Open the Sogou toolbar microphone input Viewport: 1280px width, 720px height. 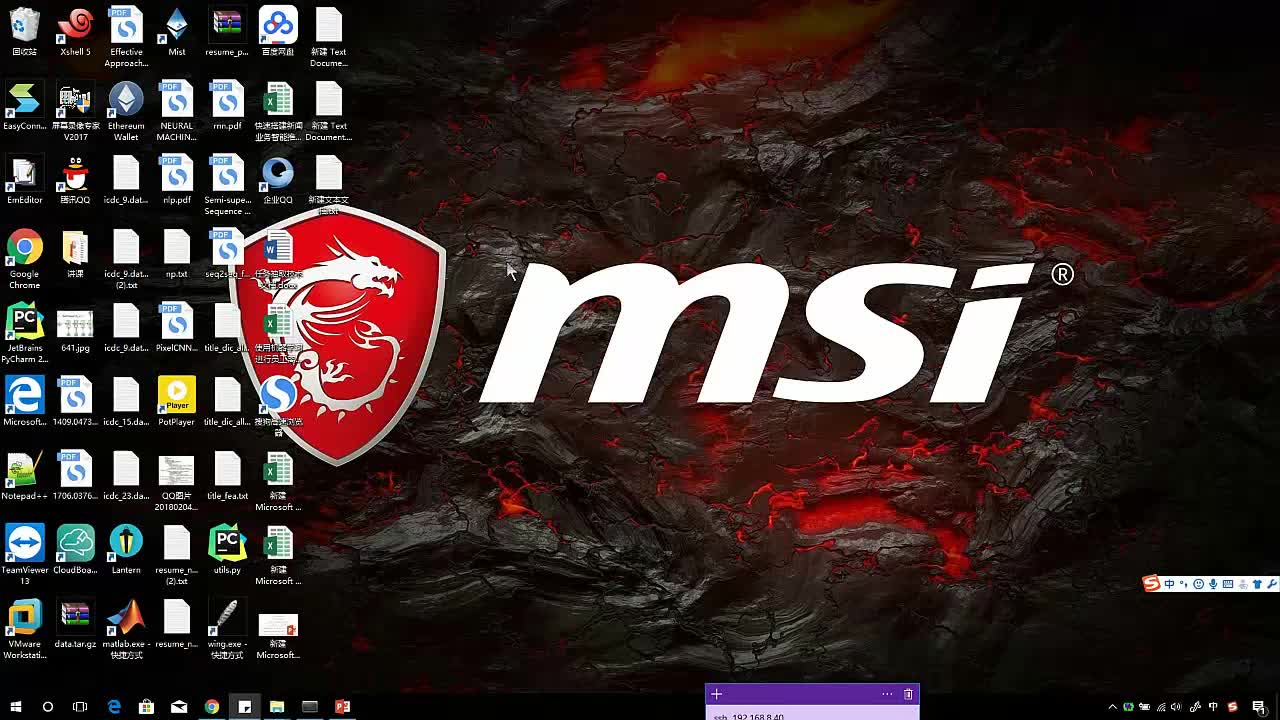tap(1213, 584)
